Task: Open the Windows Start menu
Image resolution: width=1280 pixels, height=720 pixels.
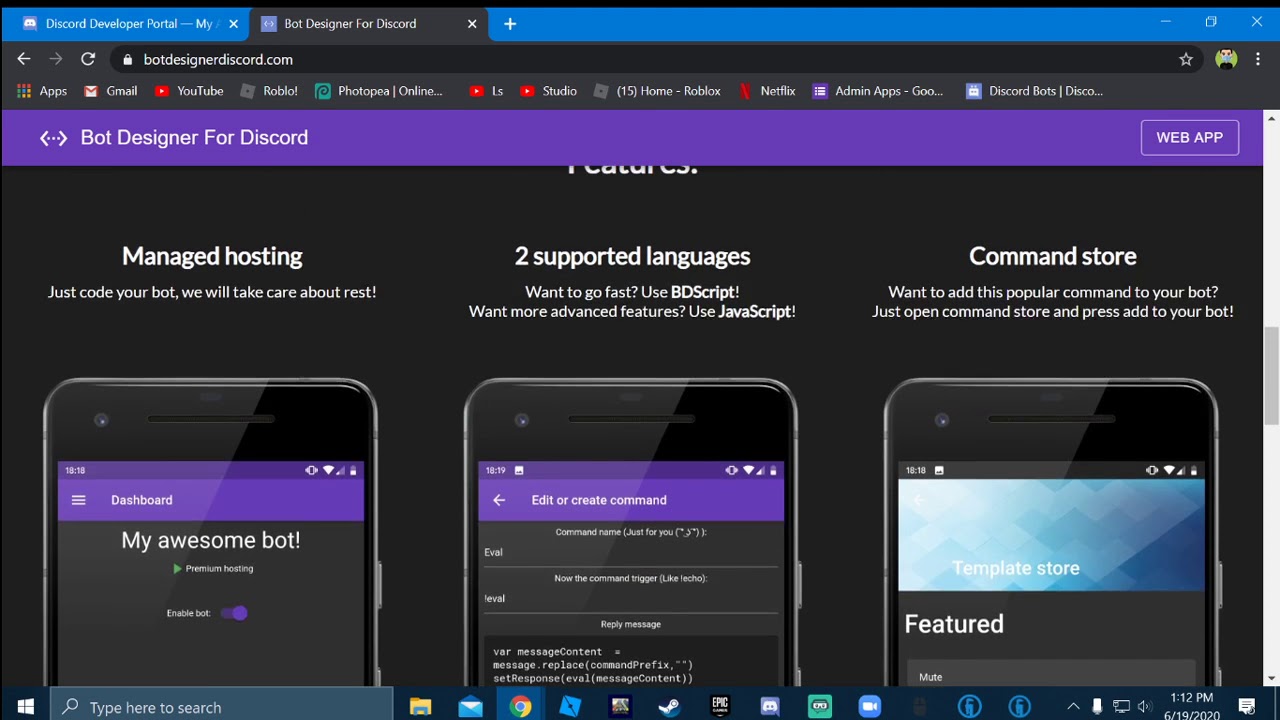Action: click(25, 707)
